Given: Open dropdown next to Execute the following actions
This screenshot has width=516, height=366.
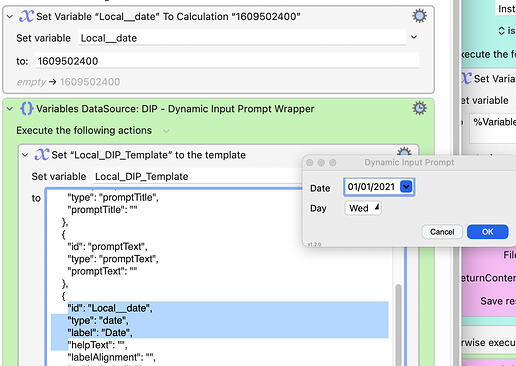Looking at the screenshot, I should click(x=166, y=131).
